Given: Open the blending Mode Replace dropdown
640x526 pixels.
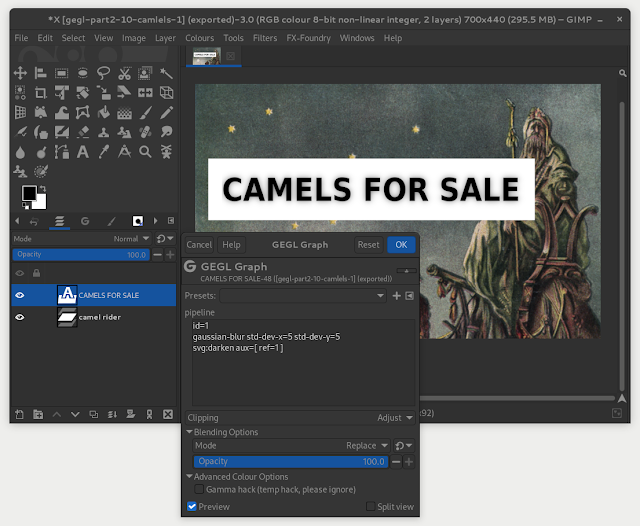Looking at the screenshot, I should tap(291, 446).
